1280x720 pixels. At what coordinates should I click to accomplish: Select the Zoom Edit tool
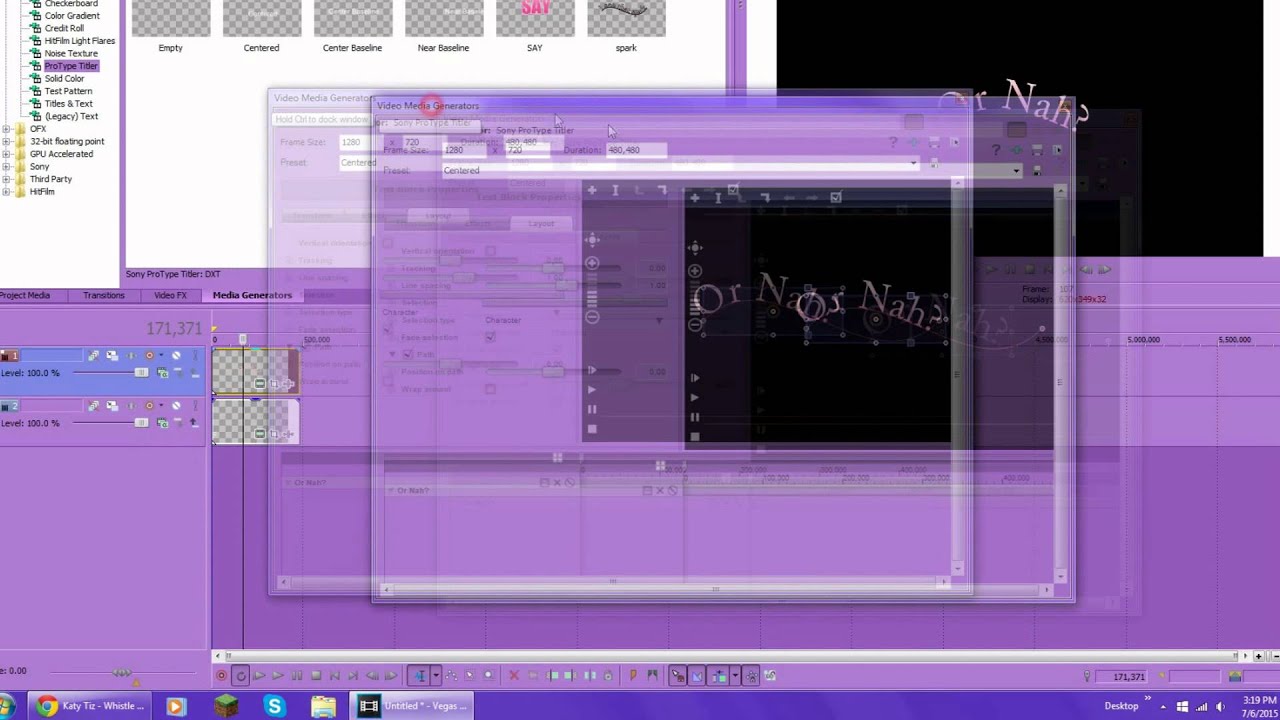(489, 676)
